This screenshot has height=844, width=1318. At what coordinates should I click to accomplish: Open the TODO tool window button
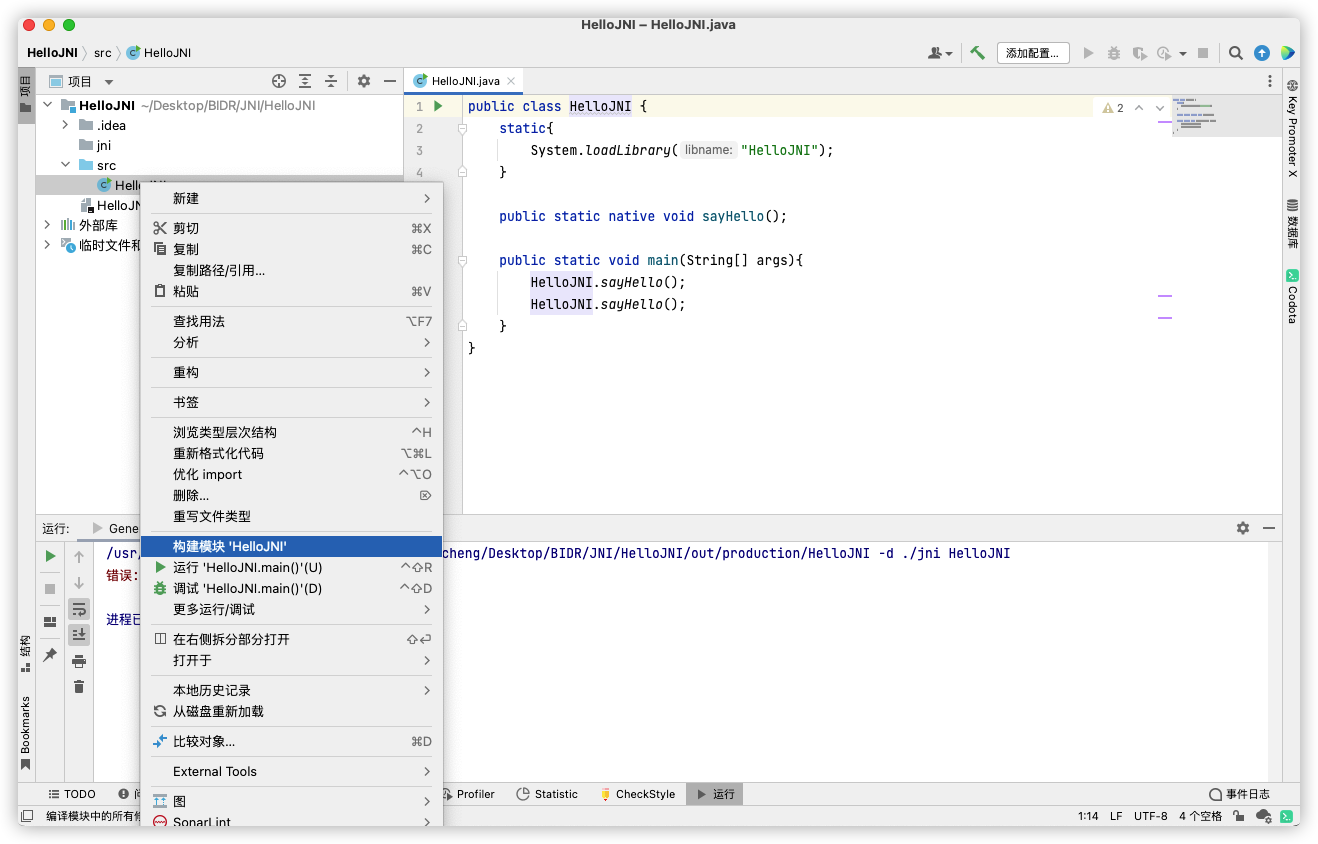coord(72,794)
